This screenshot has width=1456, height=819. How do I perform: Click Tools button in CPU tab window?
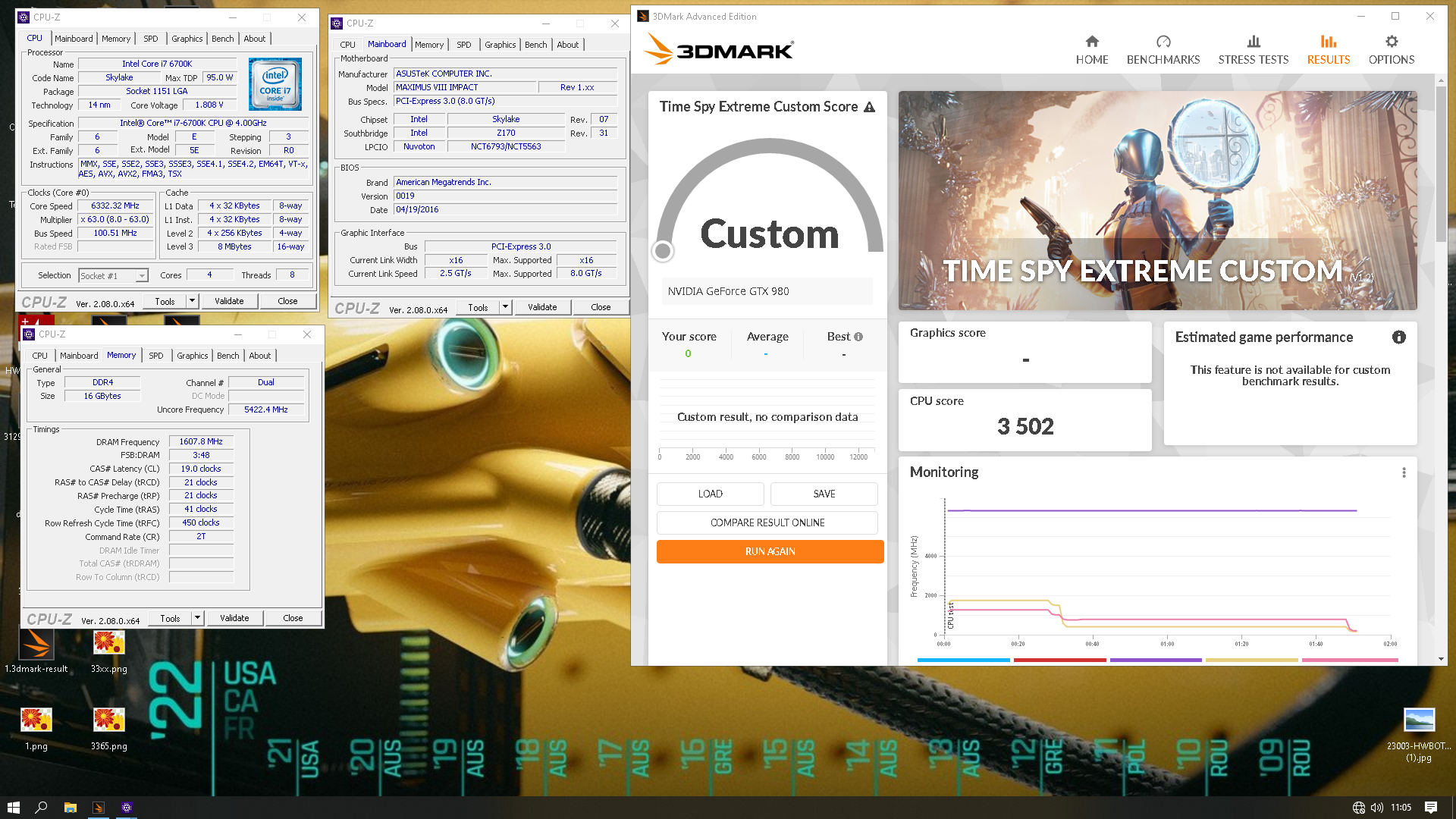click(x=165, y=301)
